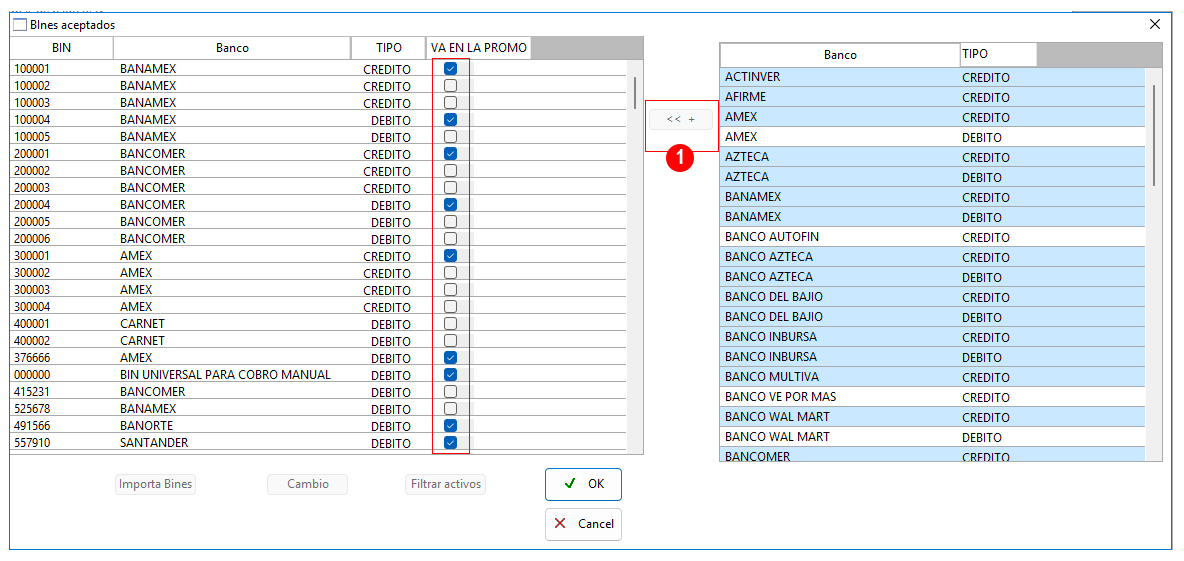Uncheck promo checkbox for BIN 200004

pos(451,205)
